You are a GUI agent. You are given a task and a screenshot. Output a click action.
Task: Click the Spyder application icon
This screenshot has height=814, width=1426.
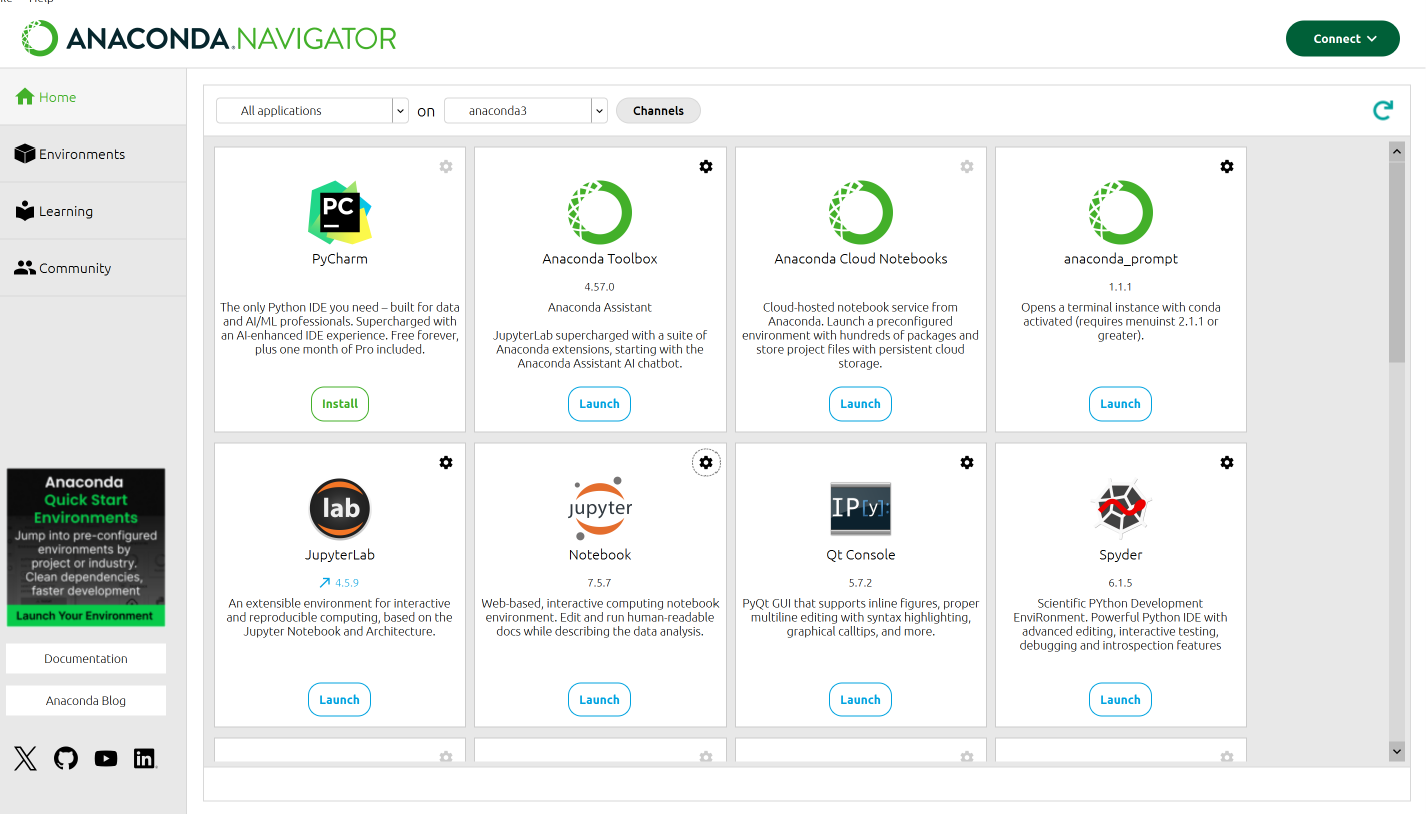pos(1121,509)
